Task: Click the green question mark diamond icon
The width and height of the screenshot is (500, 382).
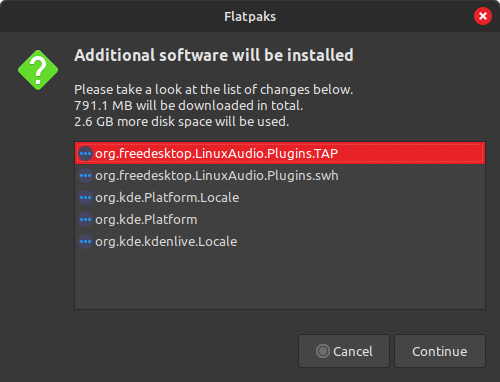Action: click(x=38, y=70)
